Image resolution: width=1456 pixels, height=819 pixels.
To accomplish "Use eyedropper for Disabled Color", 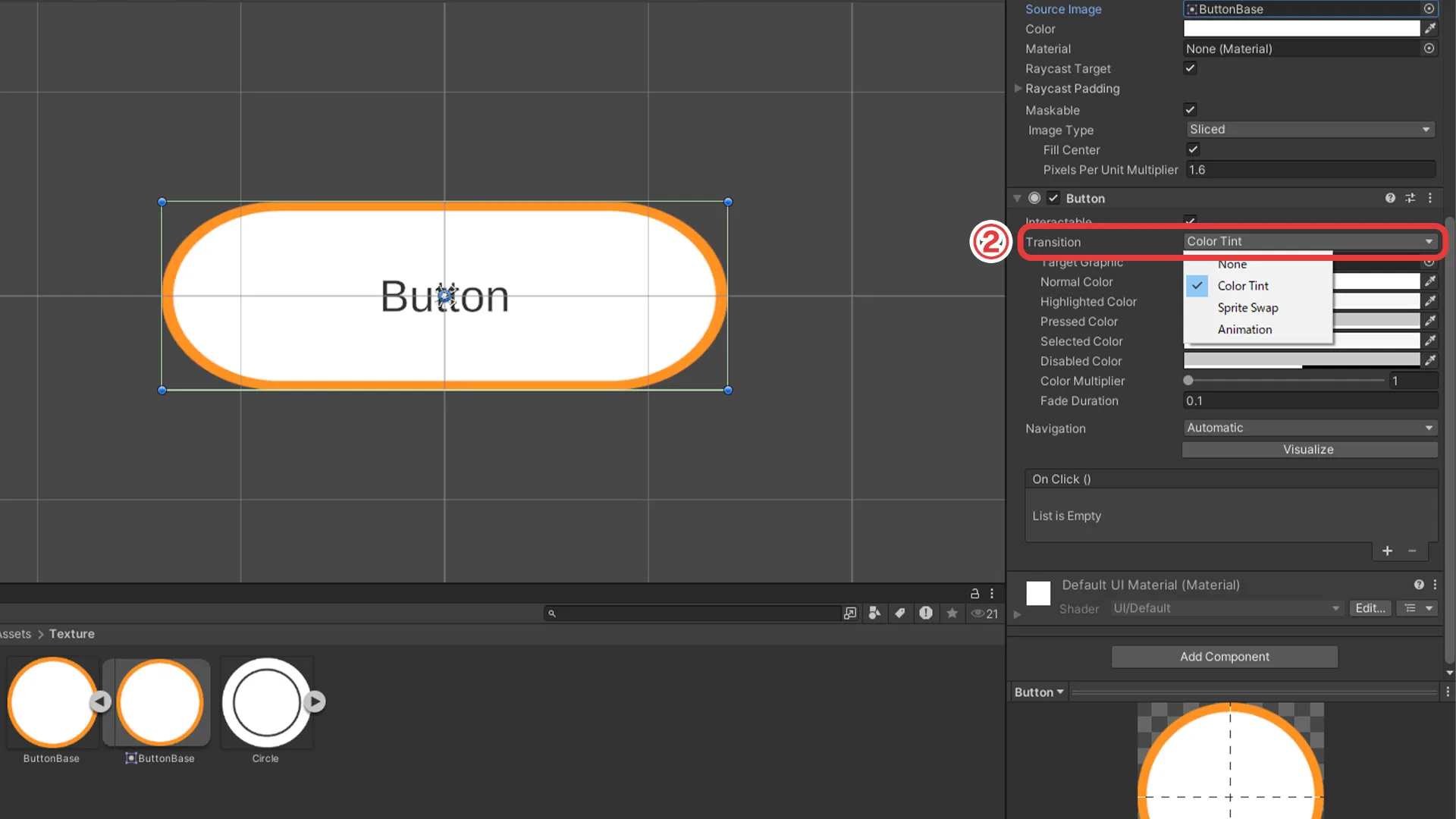I will tap(1430, 360).
